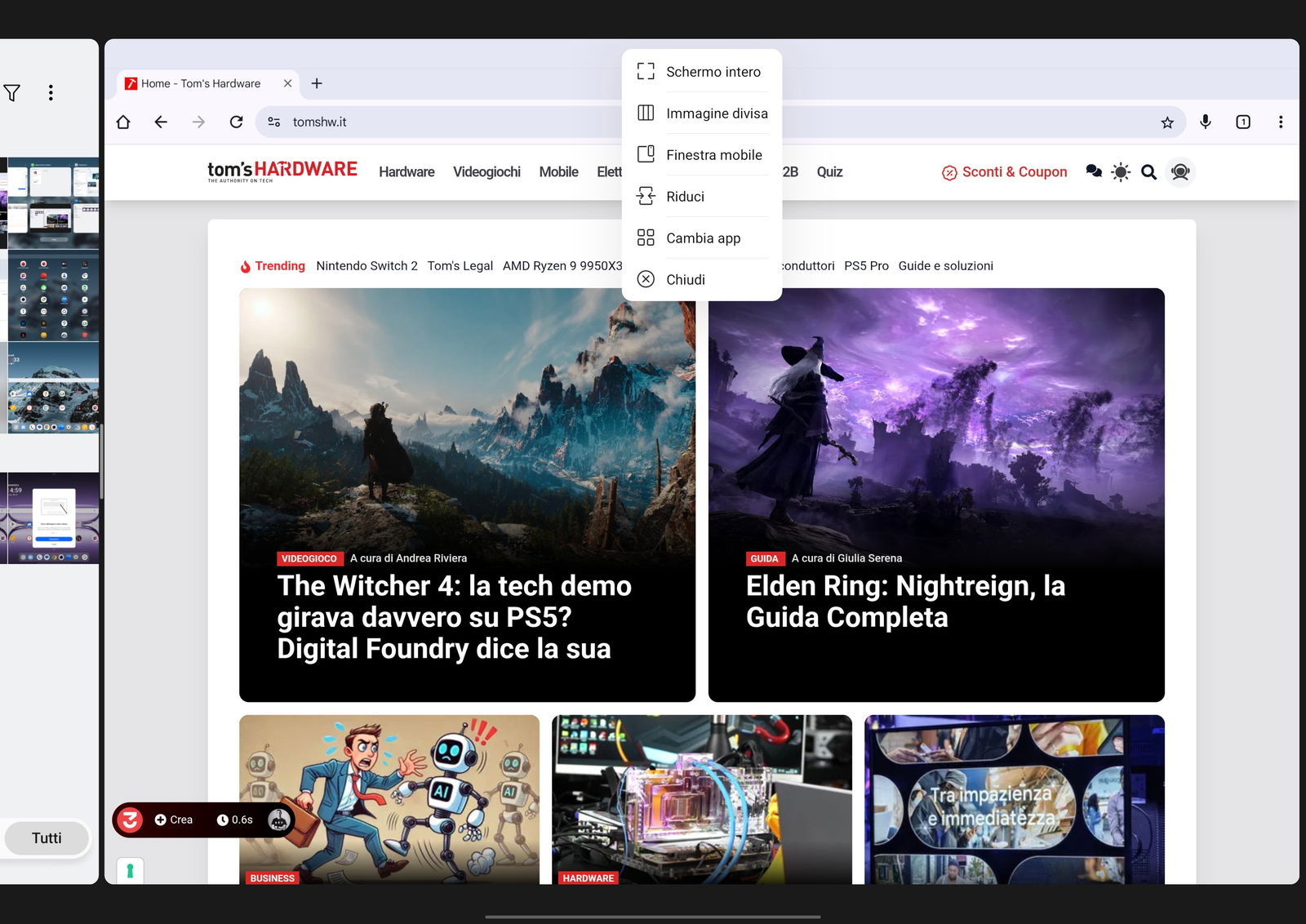Open the tab switcher showing 1 tab

point(1243,122)
